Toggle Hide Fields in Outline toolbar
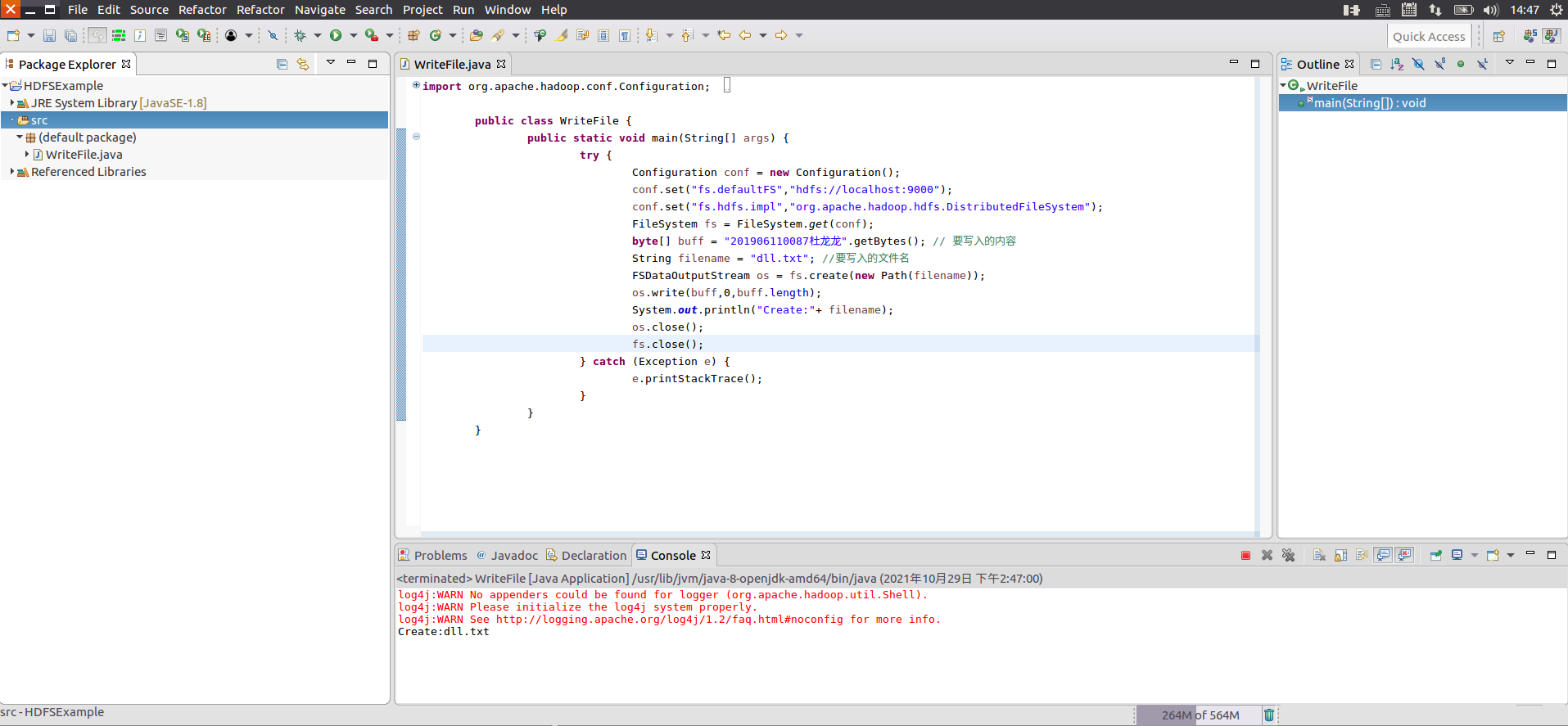Viewport: 1568px width, 726px height. point(1418,64)
